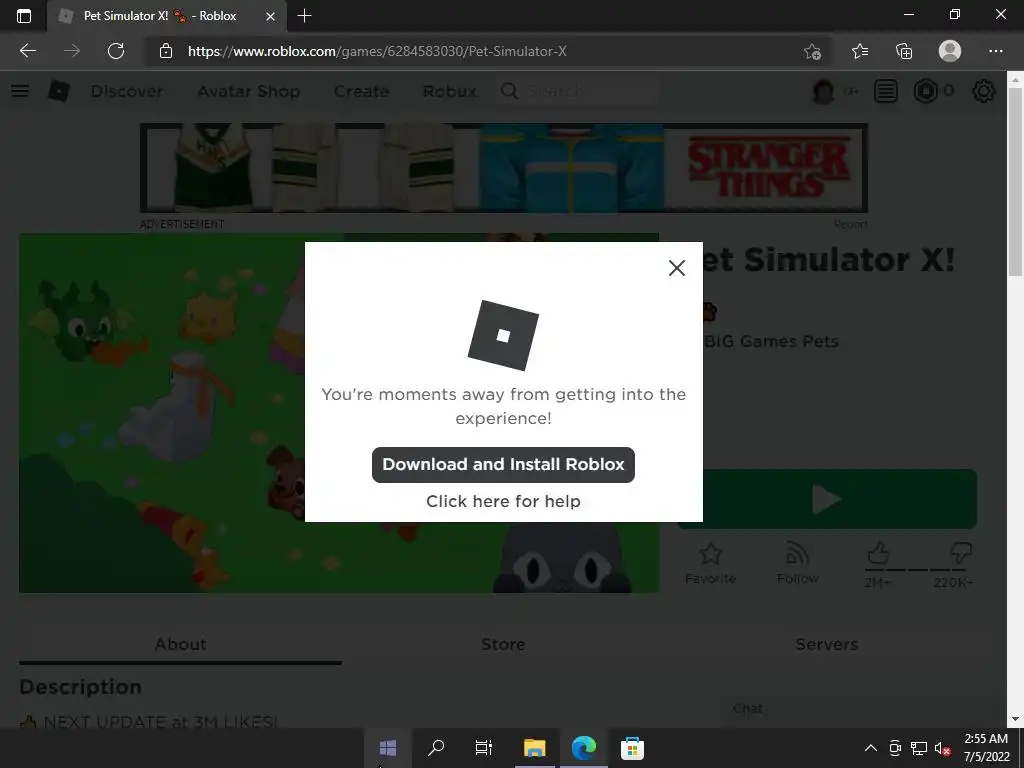
Task: Click the muted volume tray icon
Action: pyautogui.click(x=942, y=748)
